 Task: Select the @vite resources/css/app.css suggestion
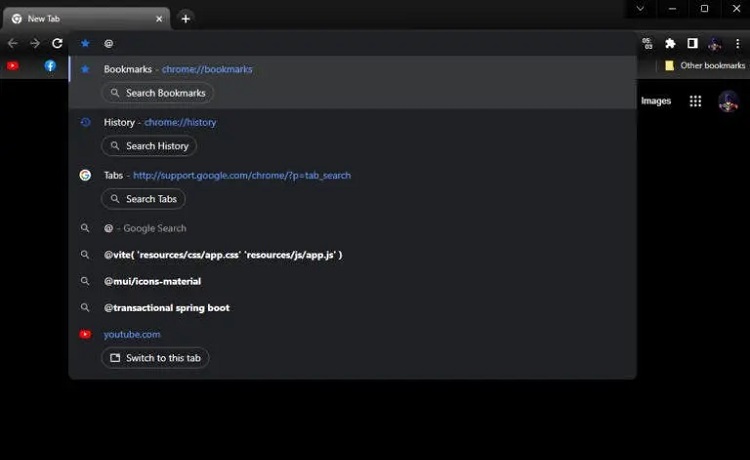[x=353, y=255]
